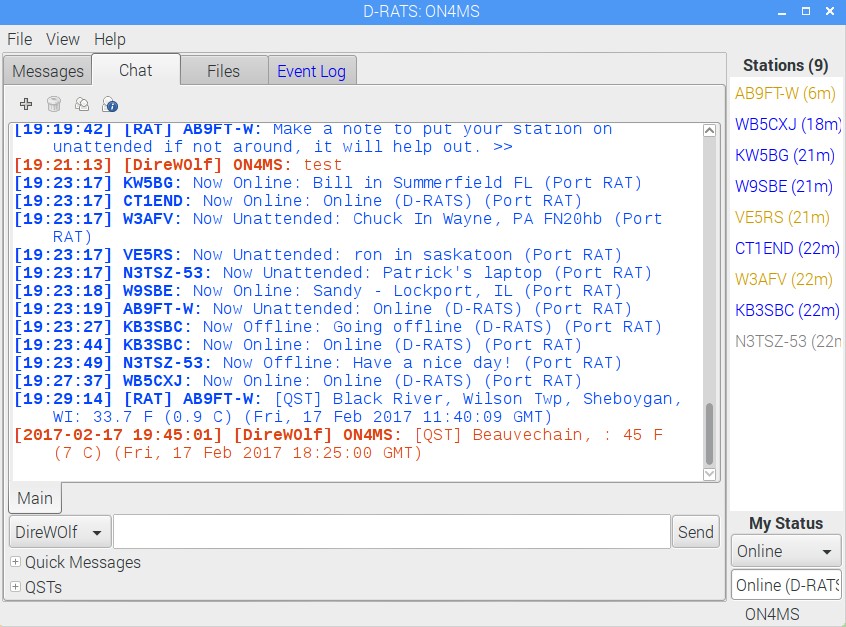This screenshot has height=627, width=846.
Task: Select station CT1END in Stations list
Action: pos(785,249)
